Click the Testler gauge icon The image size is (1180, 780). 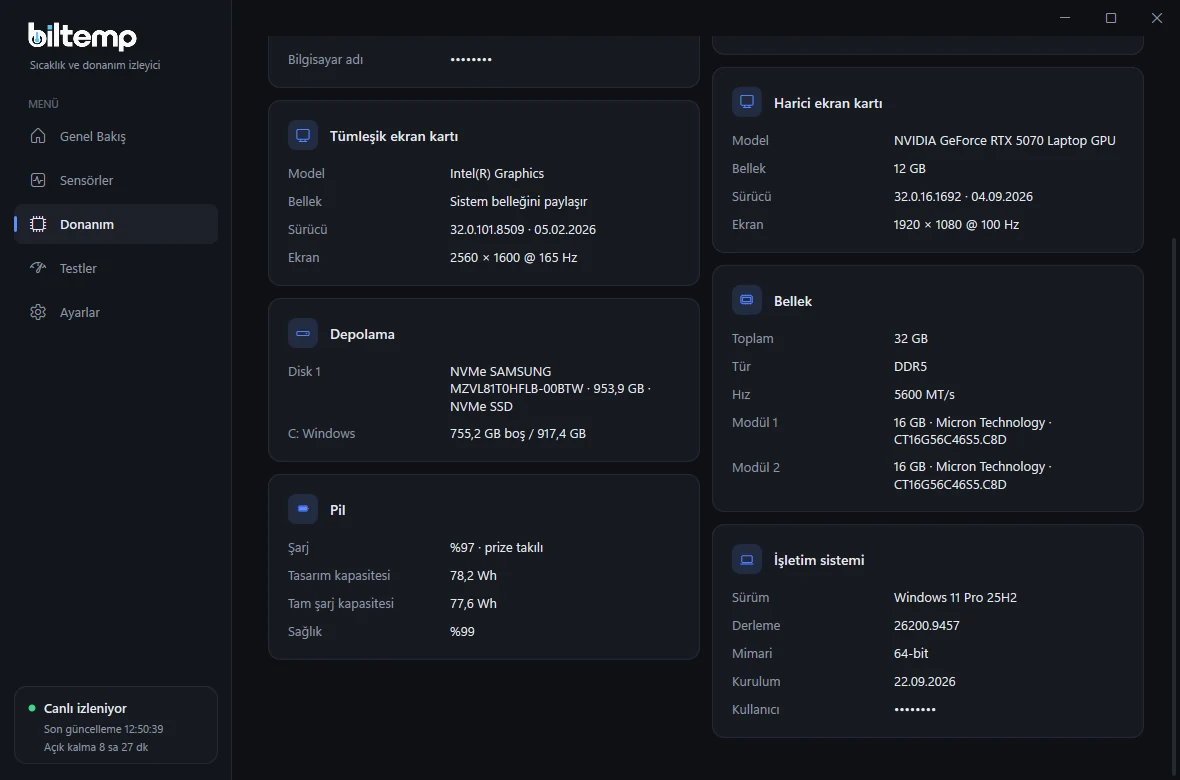[x=38, y=268]
